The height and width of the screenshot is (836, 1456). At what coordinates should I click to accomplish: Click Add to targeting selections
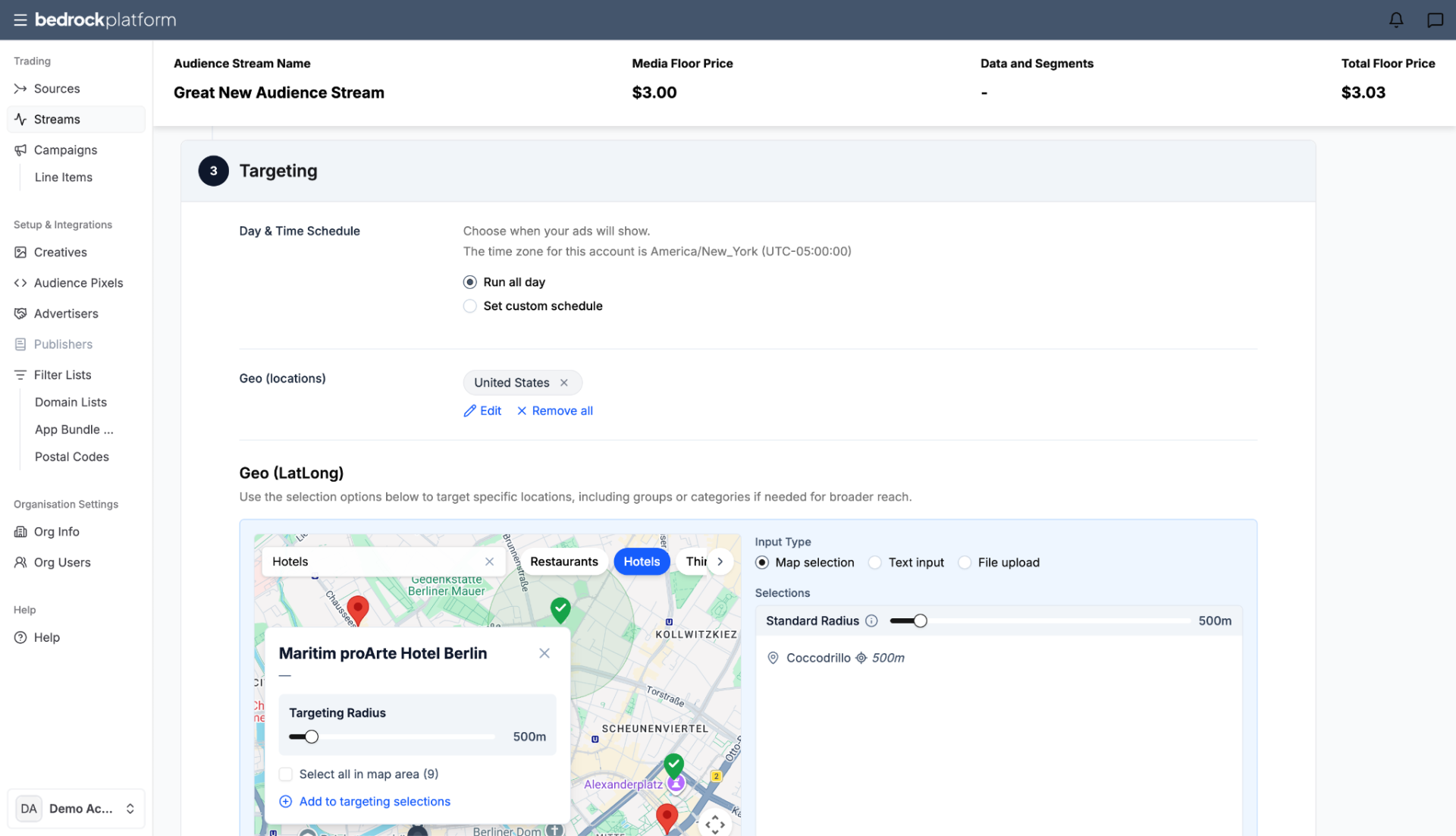pos(365,802)
